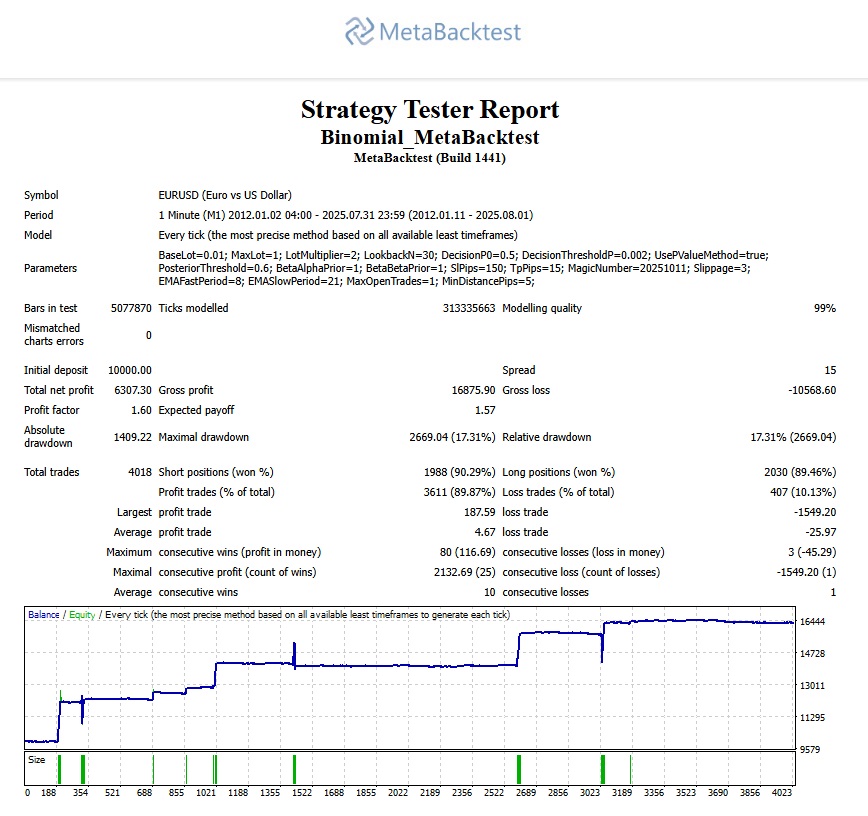Click the Profit factor value 1.60

click(141, 410)
